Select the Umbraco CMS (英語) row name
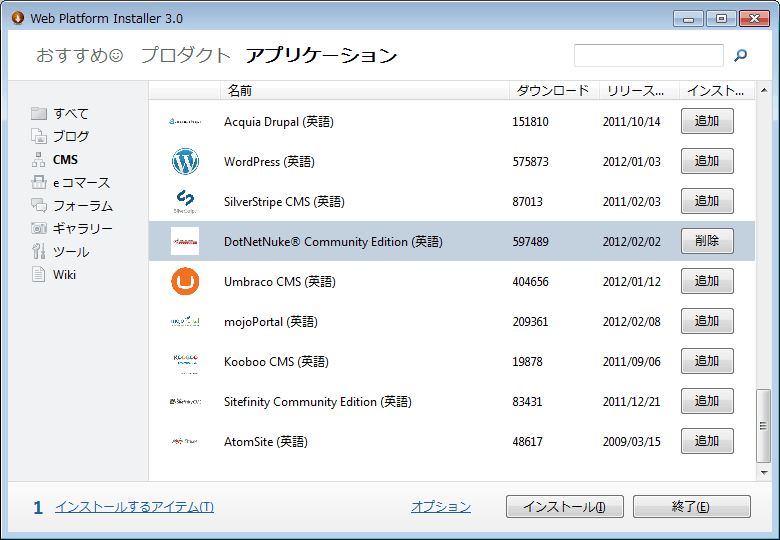This screenshot has width=780, height=540. coord(280,282)
